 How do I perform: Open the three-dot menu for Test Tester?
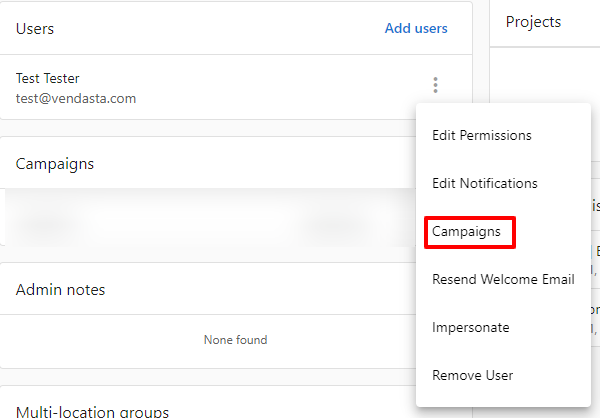click(435, 85)
